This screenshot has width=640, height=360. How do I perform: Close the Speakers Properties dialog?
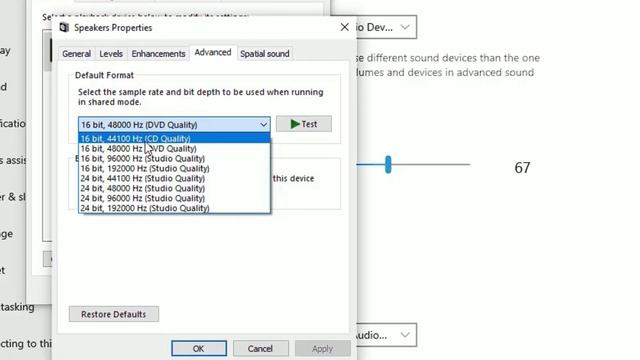(344, 27)
